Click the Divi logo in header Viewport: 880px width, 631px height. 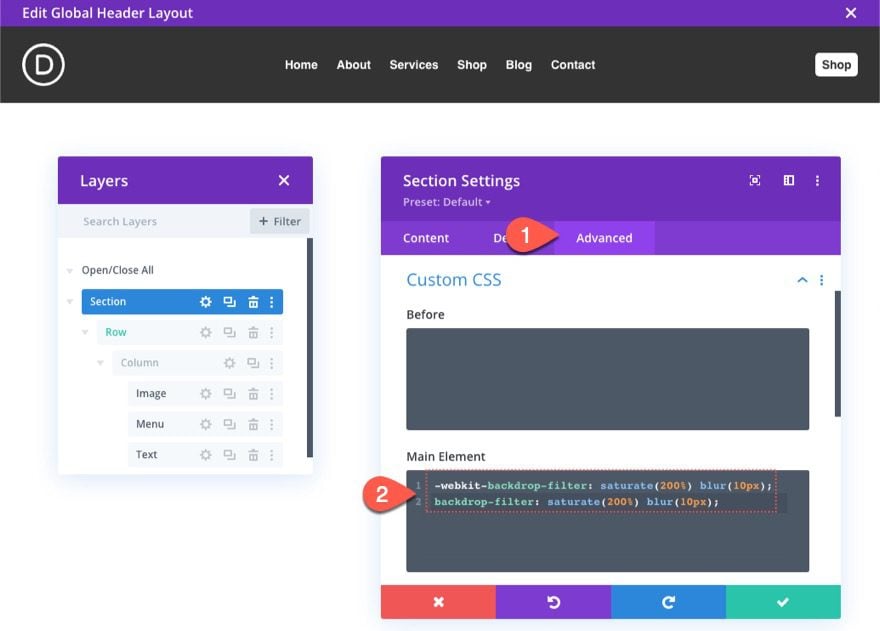coord(43,65)
